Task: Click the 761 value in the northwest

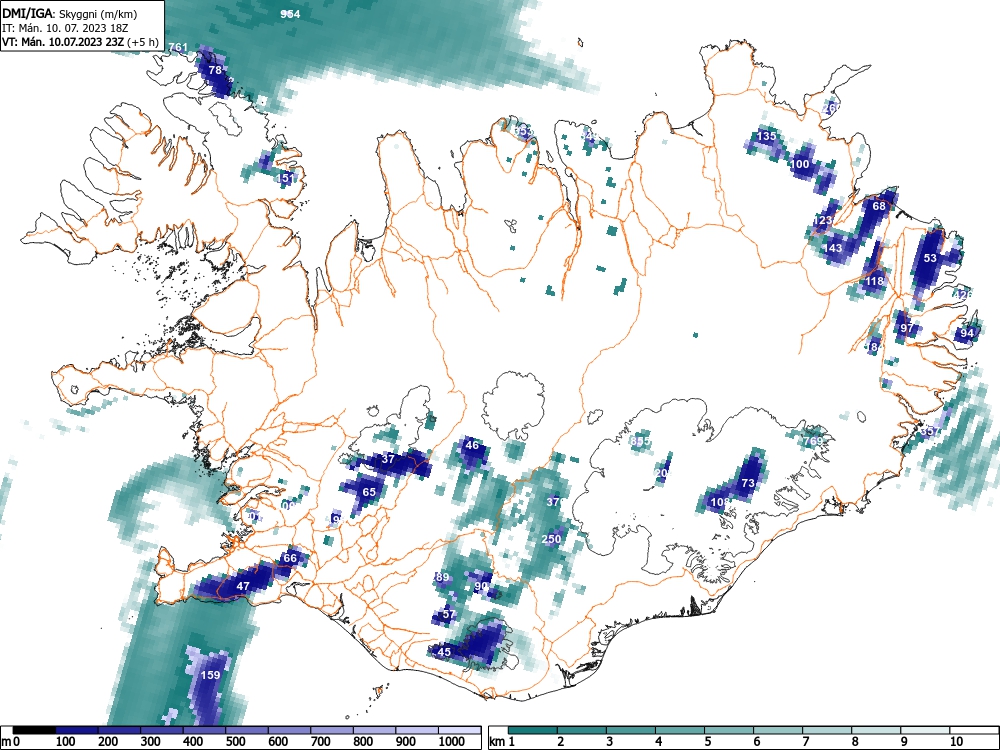Action: [x=179, y=47]
